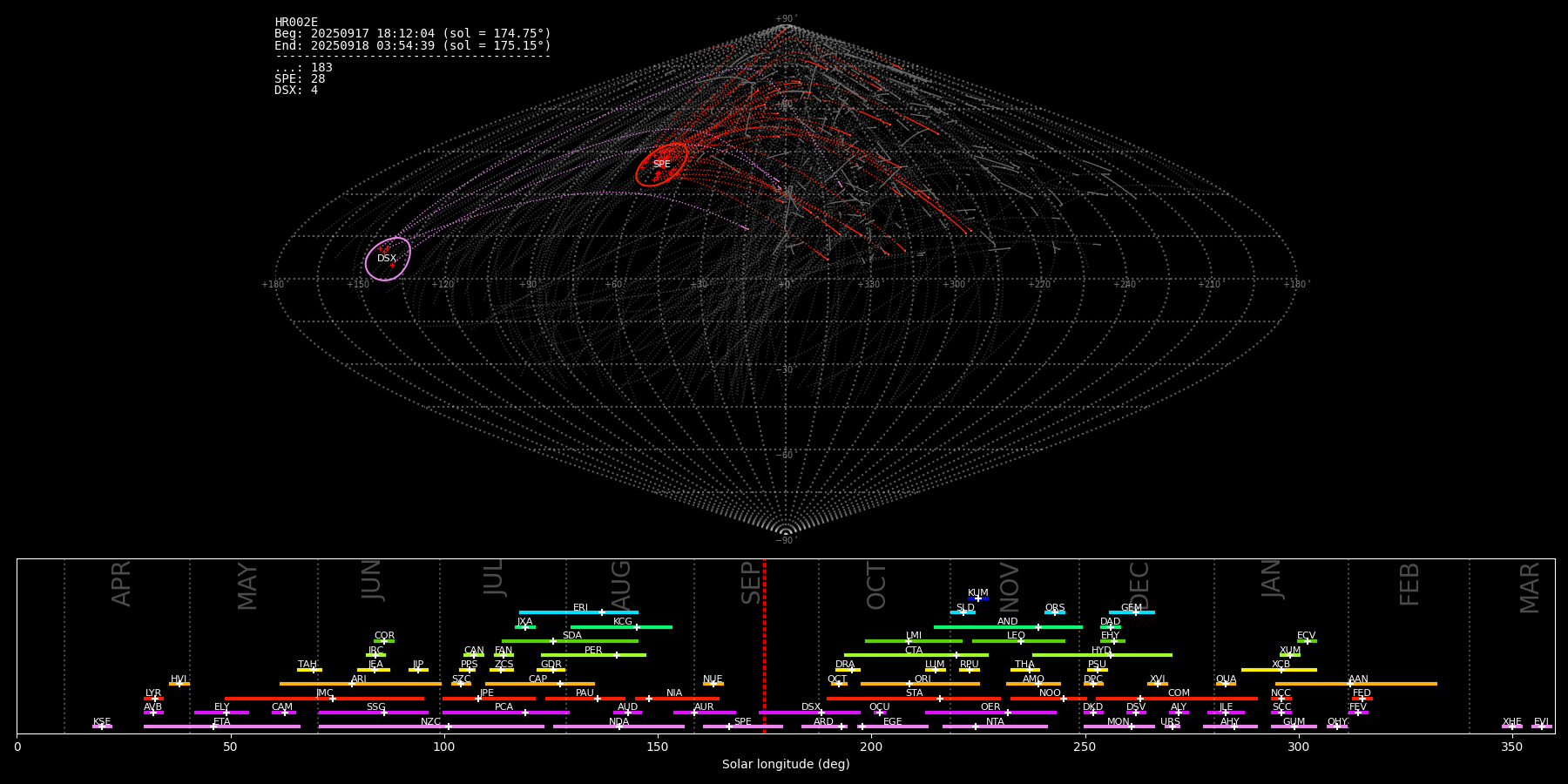This screenshot has width=1568, height=784.
Task: Click the SPE radiant ellipse on the sky map
Action: pos(662,165)
